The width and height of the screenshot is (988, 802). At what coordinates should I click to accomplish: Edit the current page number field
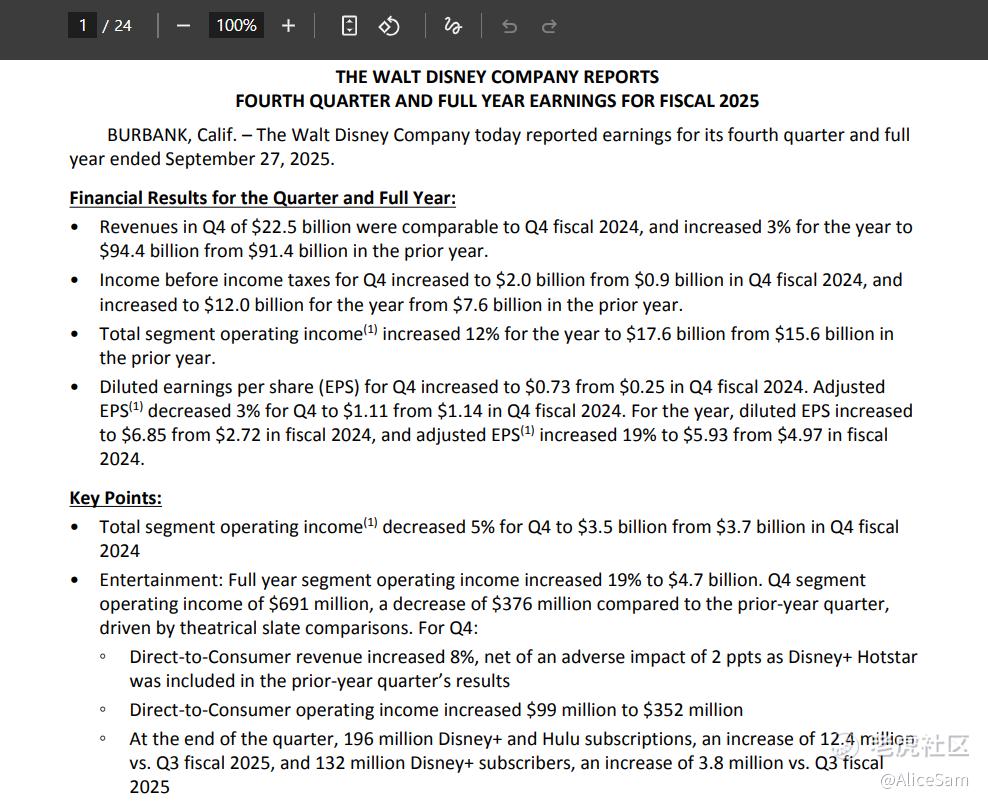tap(82, 26)
